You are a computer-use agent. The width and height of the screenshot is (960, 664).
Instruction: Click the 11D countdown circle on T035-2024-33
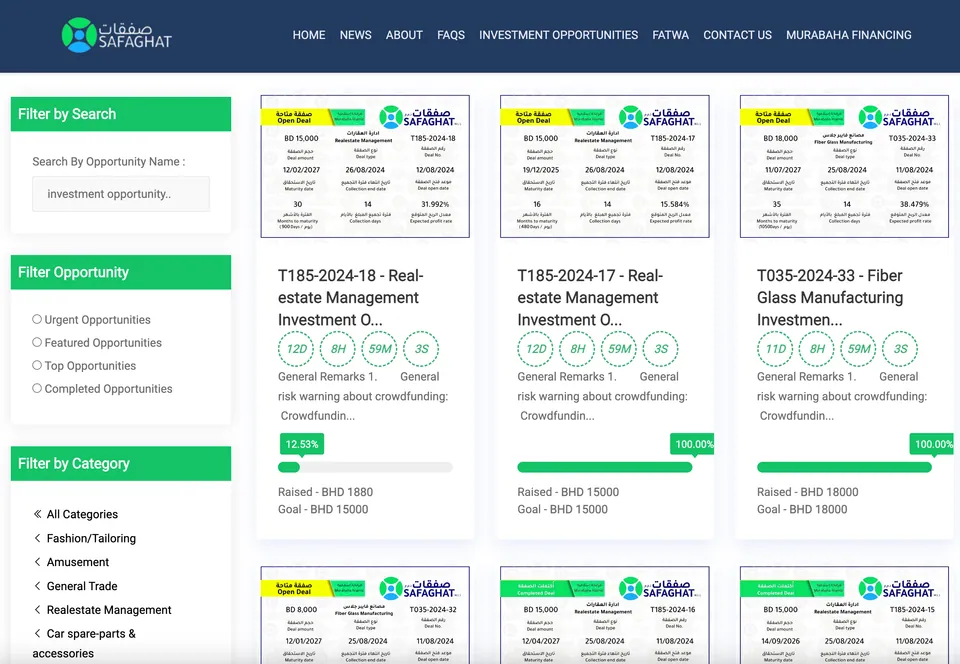[x=775, y=349]
